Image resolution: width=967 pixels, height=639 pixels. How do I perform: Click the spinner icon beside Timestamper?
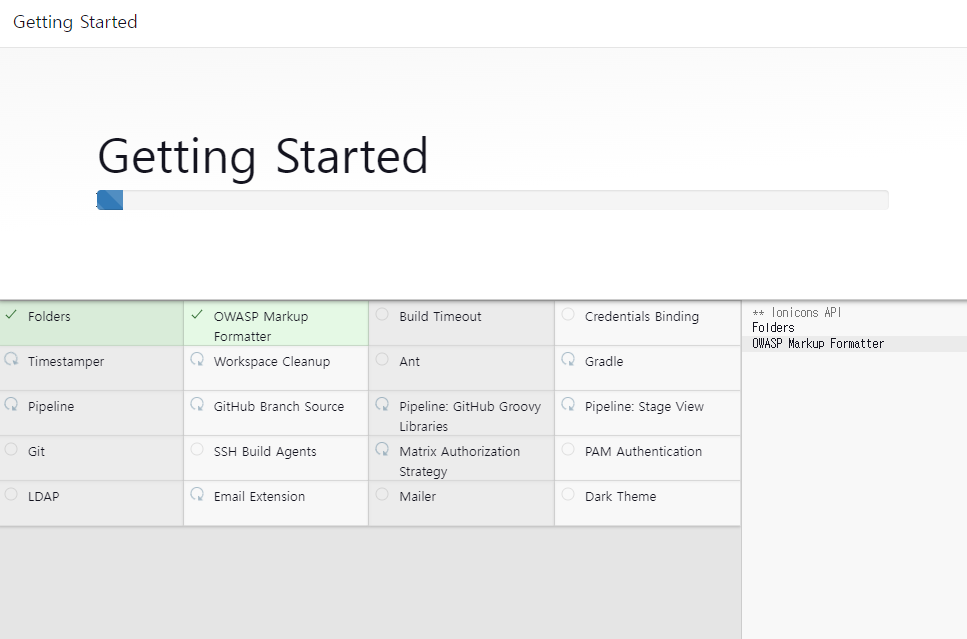point(11,359)
